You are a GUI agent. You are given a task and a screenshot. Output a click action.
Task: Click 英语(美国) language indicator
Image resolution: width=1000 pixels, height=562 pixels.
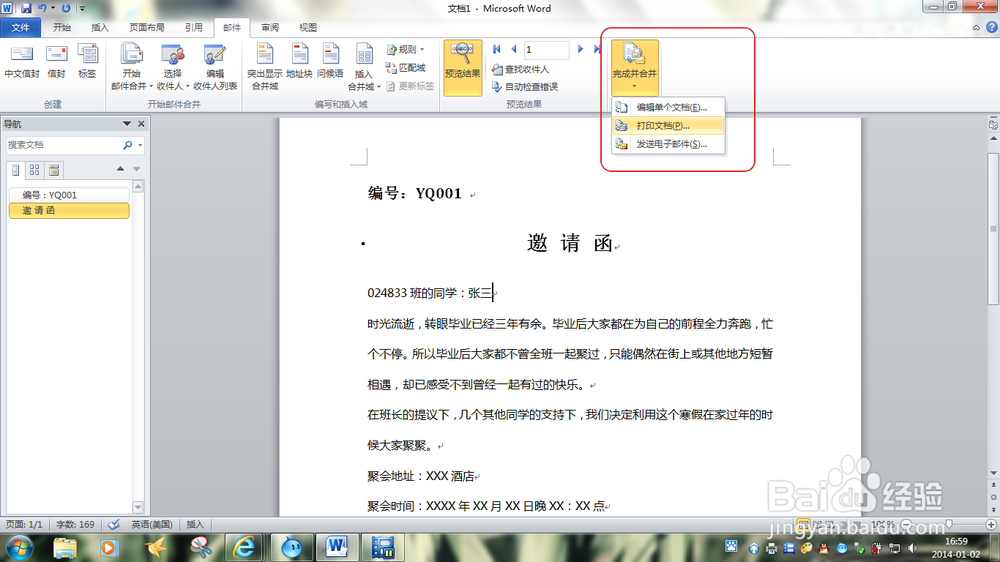pyautogui.click(x=152, y=524)
